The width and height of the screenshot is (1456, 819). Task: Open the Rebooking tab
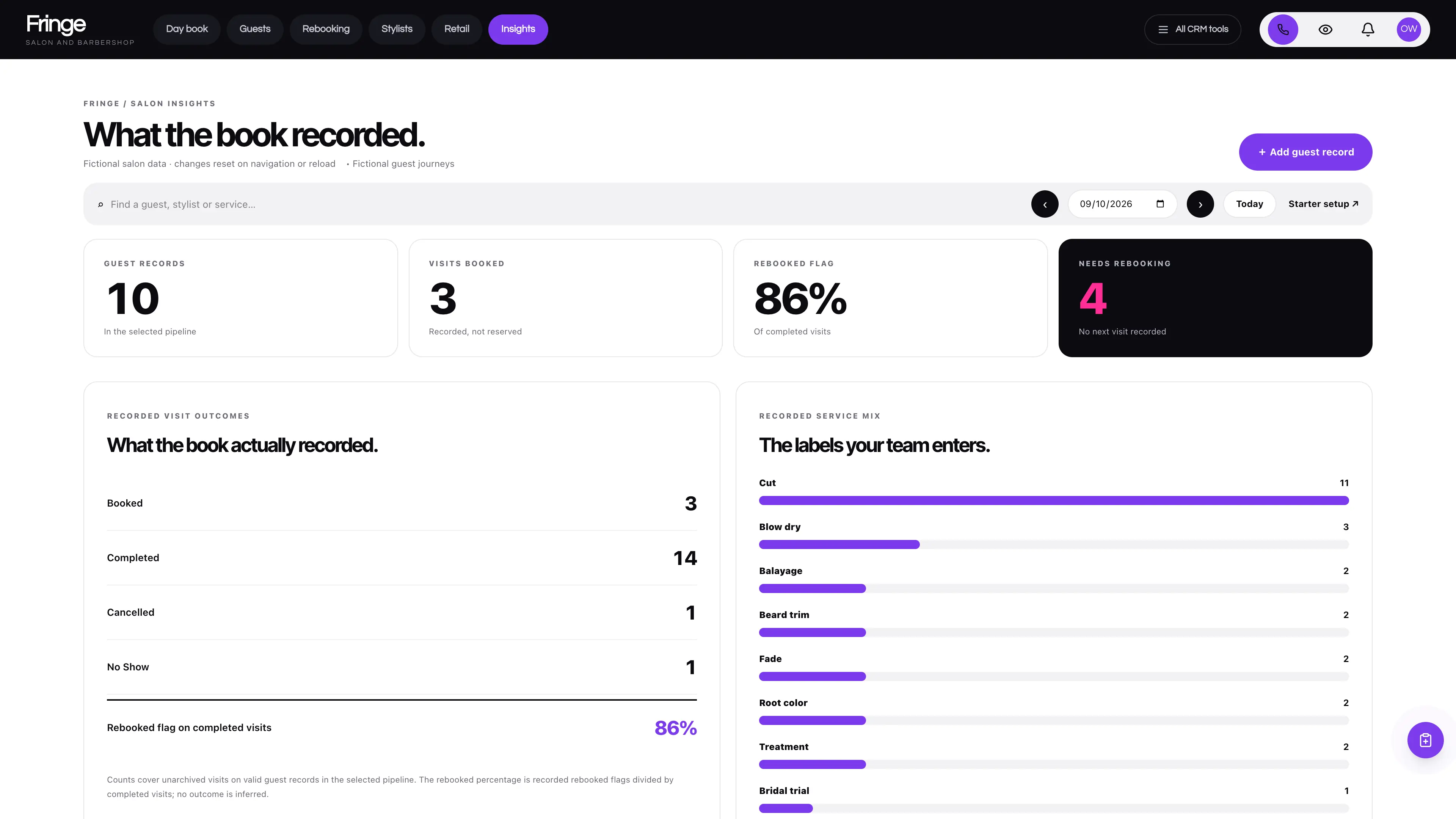326,30
